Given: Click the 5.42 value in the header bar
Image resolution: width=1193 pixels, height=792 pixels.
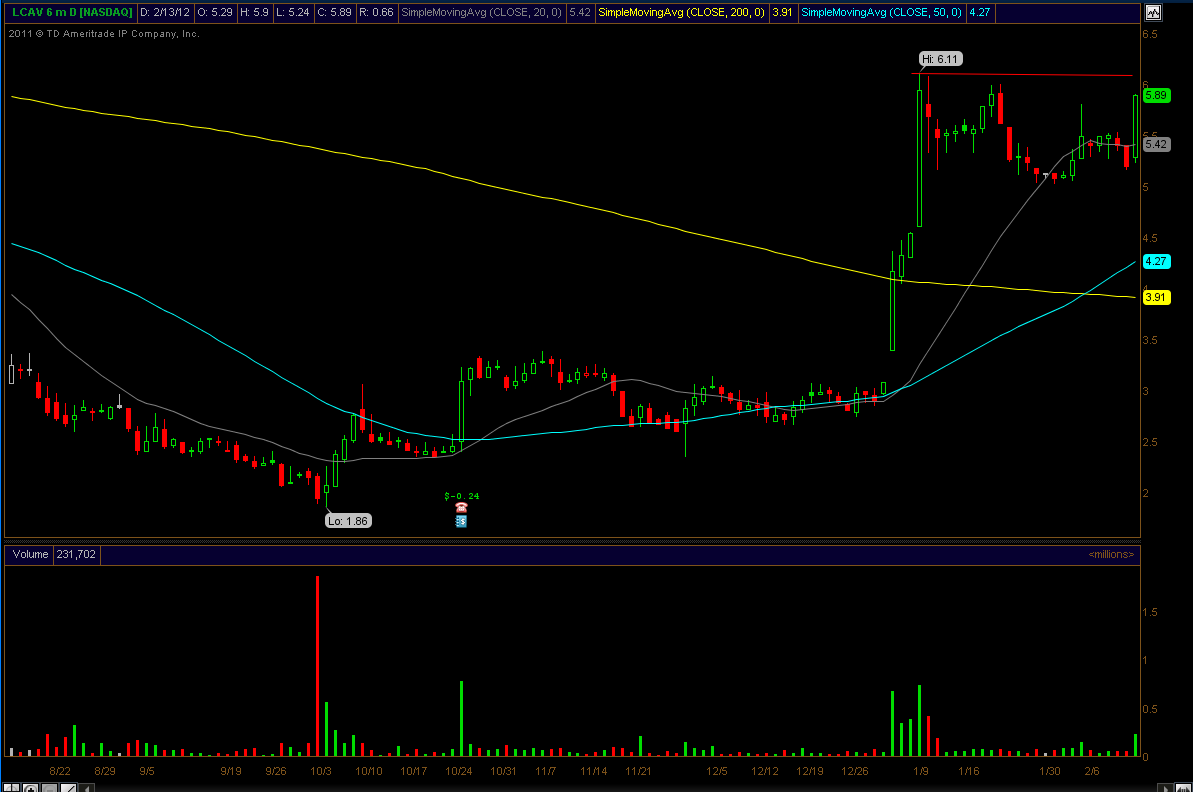Looking at the screenshot, I should (580, 12).
